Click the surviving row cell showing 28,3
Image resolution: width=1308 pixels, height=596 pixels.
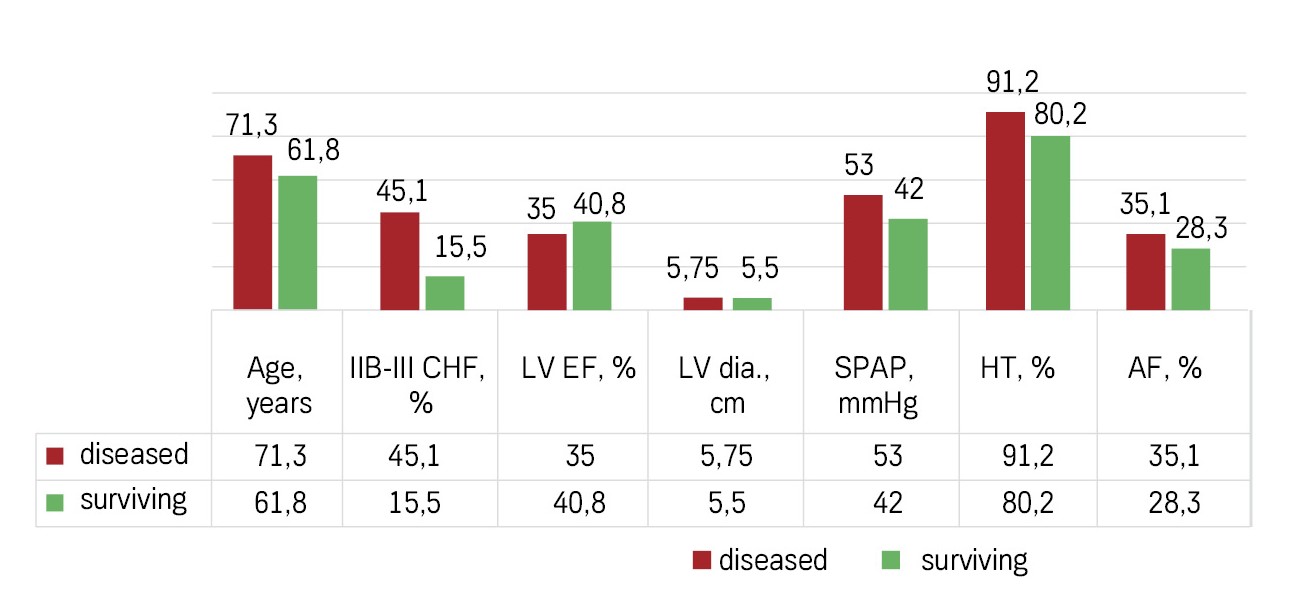coord(1175,501)
